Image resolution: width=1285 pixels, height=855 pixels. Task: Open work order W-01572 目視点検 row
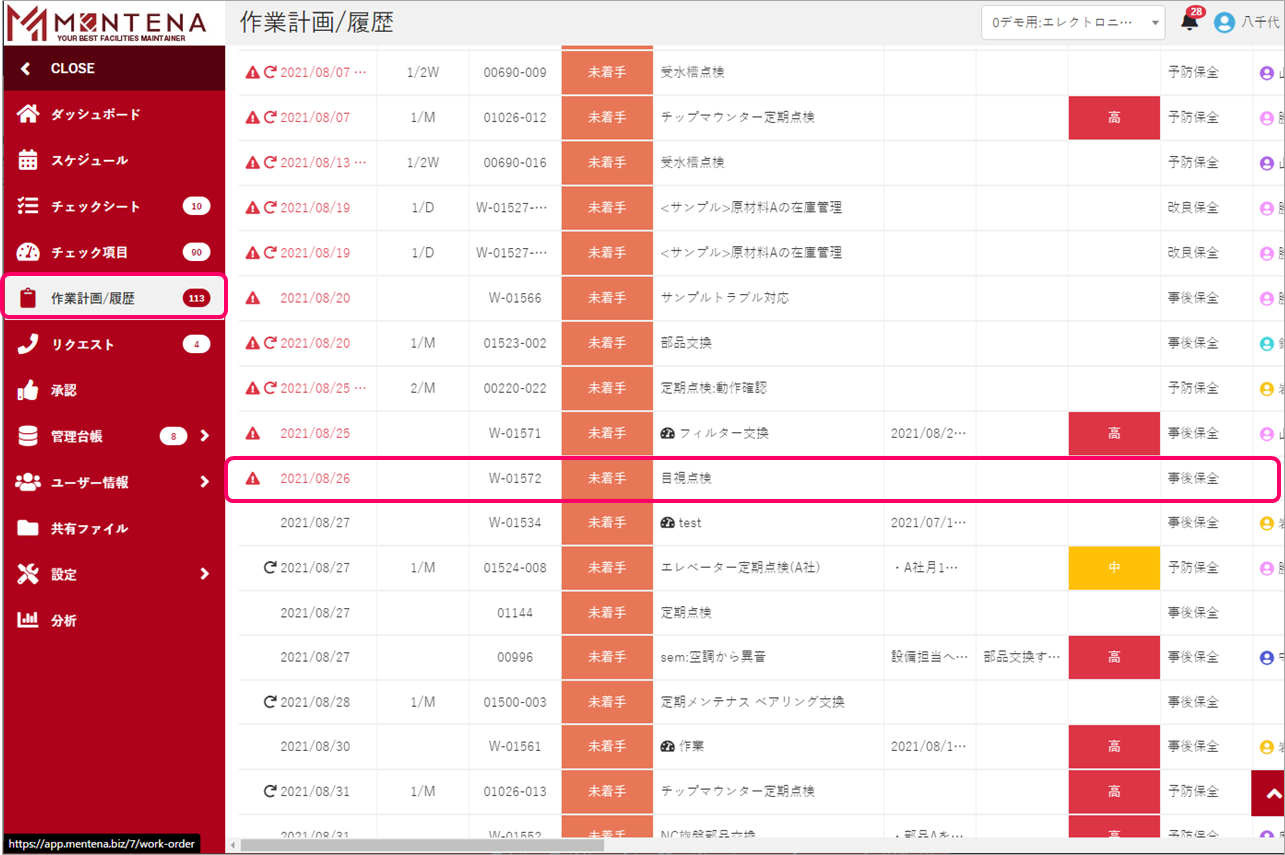click(x=686, y=478)
